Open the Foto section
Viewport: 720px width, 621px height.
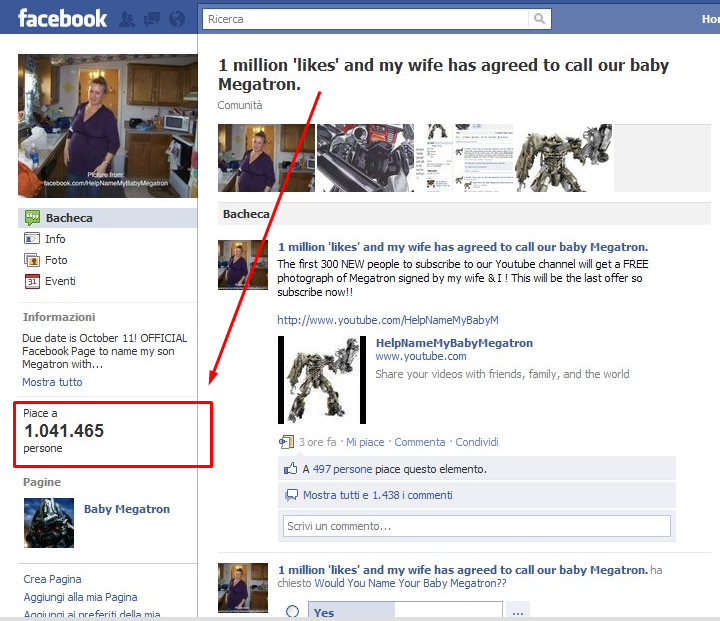click(x=56, y=260)
